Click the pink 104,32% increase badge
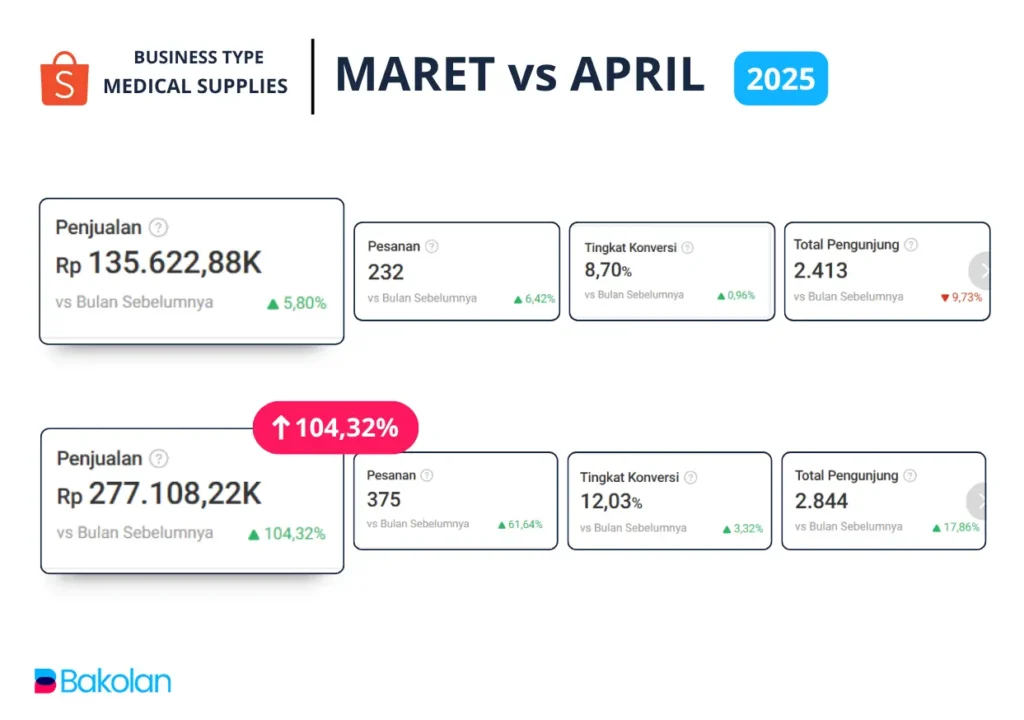Viewport: 1024px width, 720px height. tap(335, 429)
